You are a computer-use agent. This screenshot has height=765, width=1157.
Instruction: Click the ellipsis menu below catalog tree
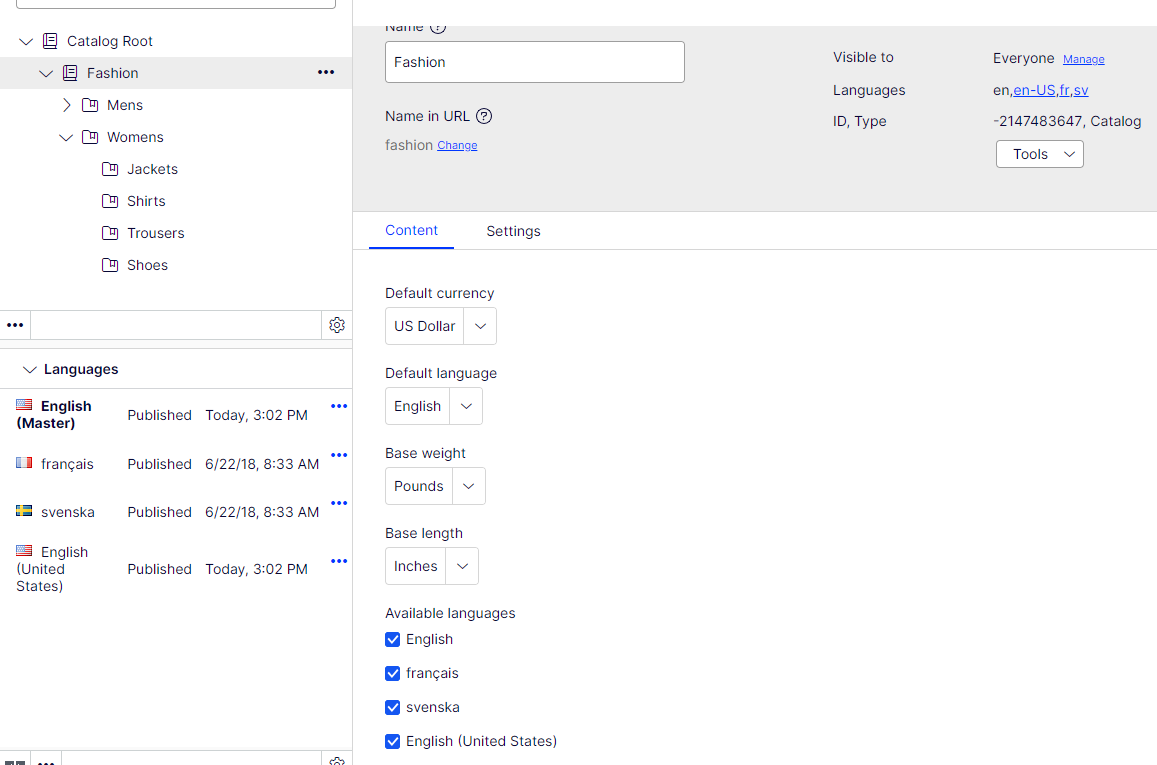pyautogui.click(x=15, y=325)
